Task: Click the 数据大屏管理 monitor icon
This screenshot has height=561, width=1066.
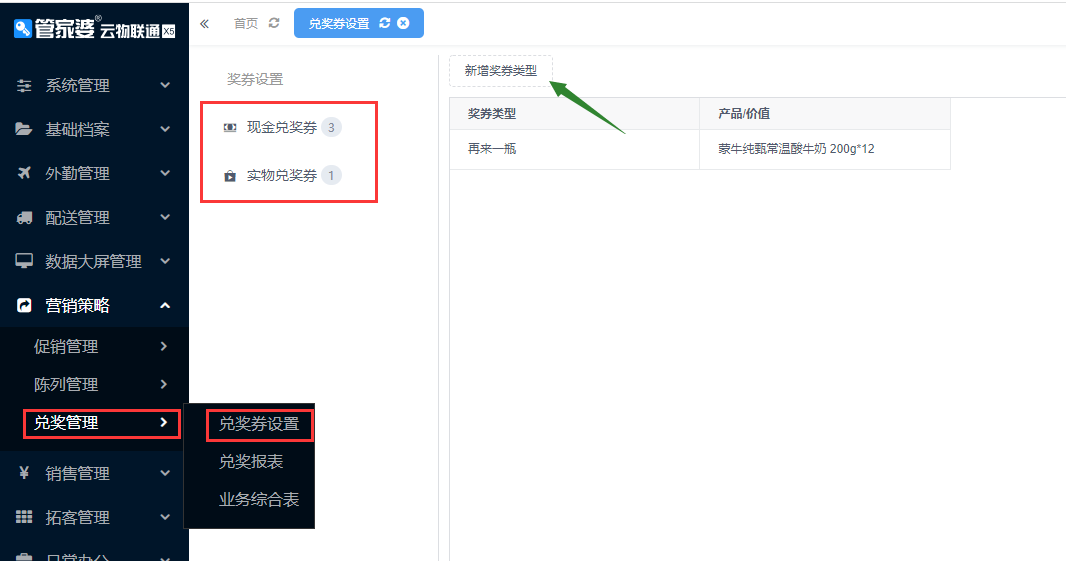Action: click(x=24, y=262)
